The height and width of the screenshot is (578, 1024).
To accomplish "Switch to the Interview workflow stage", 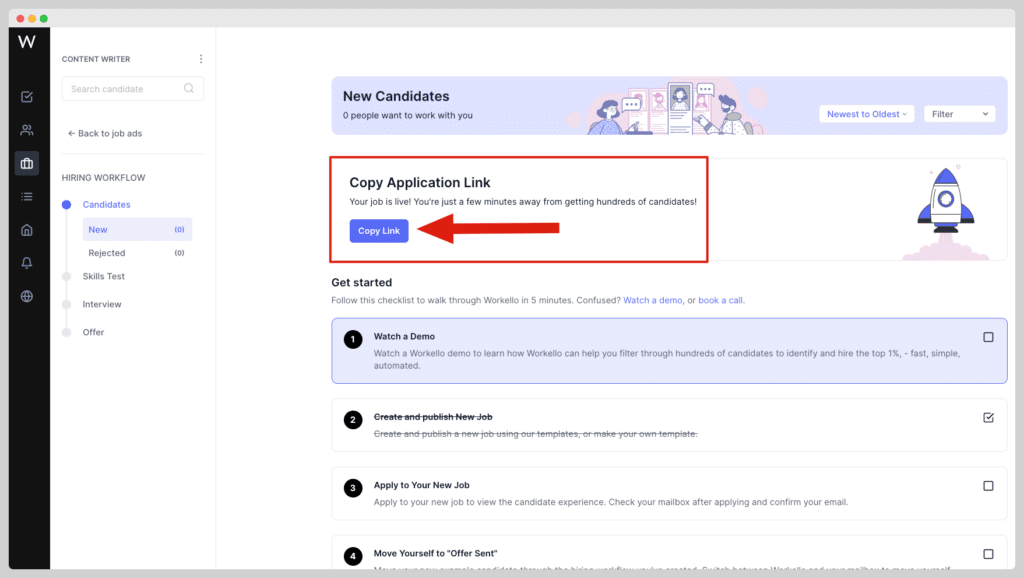I will pyautogui.click(x=102, y=304).
